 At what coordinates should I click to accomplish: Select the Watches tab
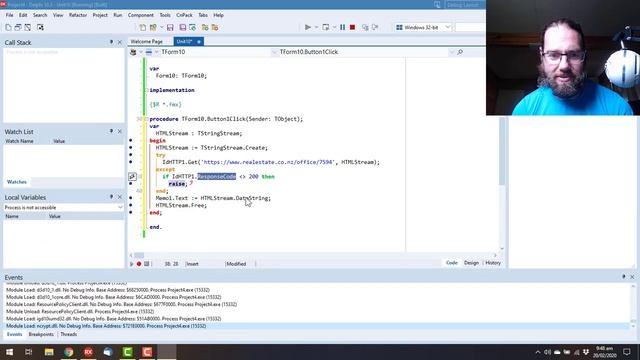click(17, 182)
